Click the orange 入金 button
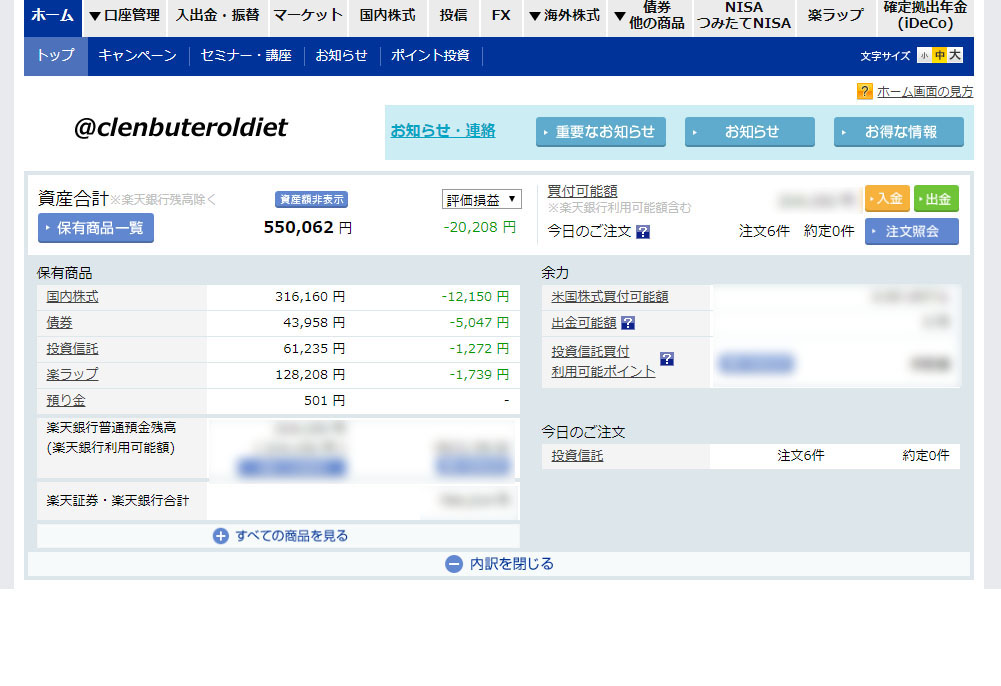This screenshot has height=686, width=1001. pyautogui.click(x=887, y=198)
